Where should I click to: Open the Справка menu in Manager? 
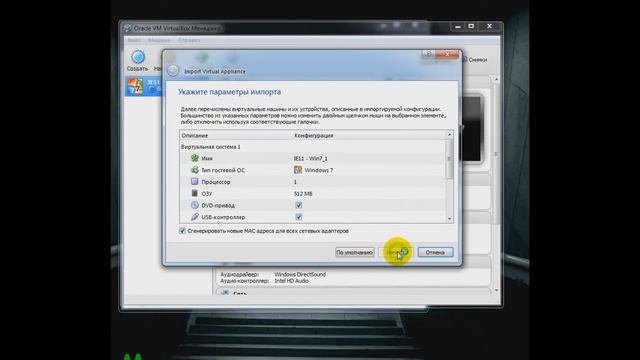pyautogui.click(x=189, y=40)
